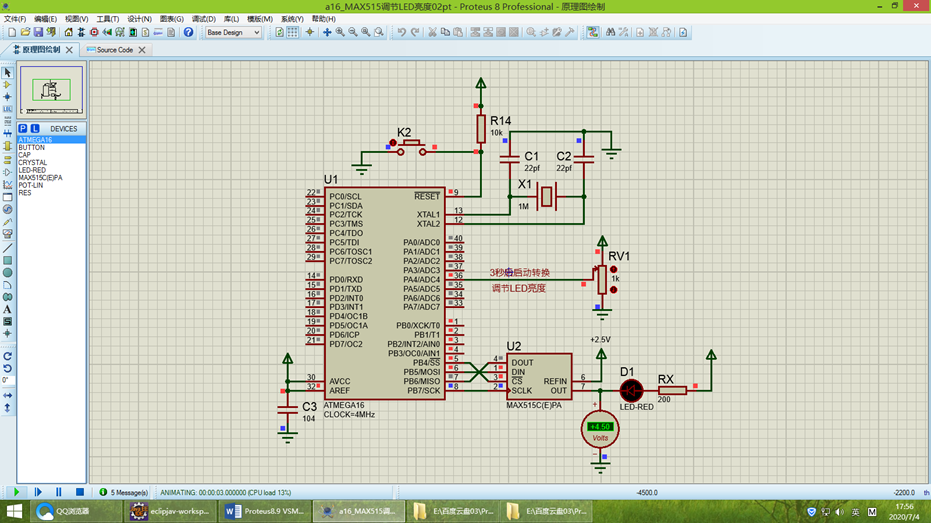Screen dimensions: 931x524
Task: Toggle false origin crosshair icon
Action: 309,33
